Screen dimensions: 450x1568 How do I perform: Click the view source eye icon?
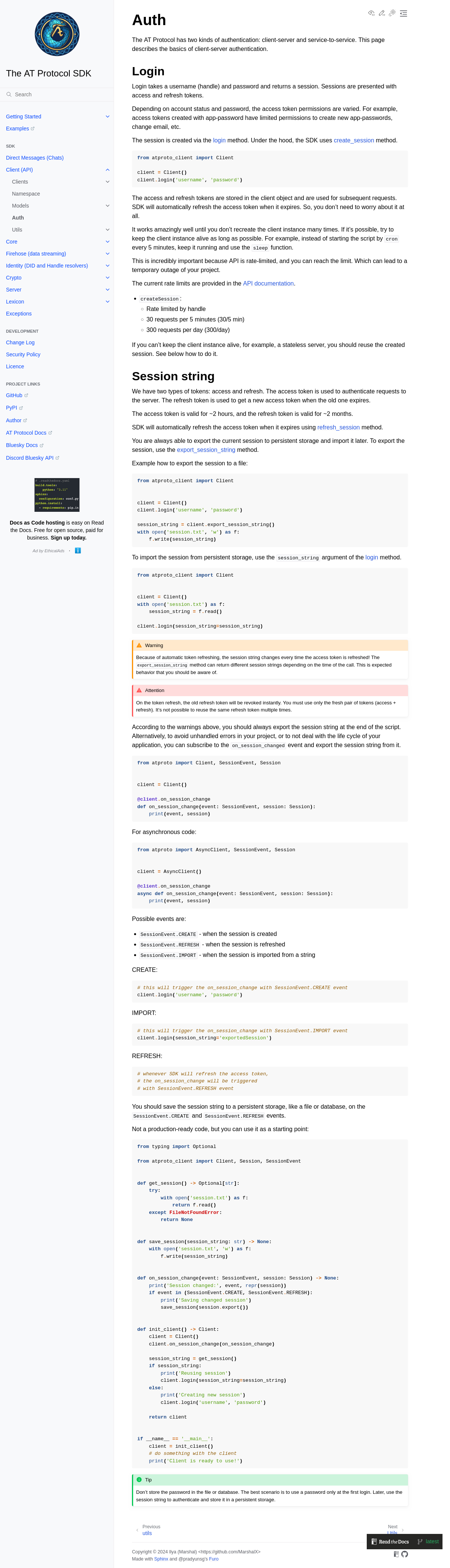click(x=372, y=13)
